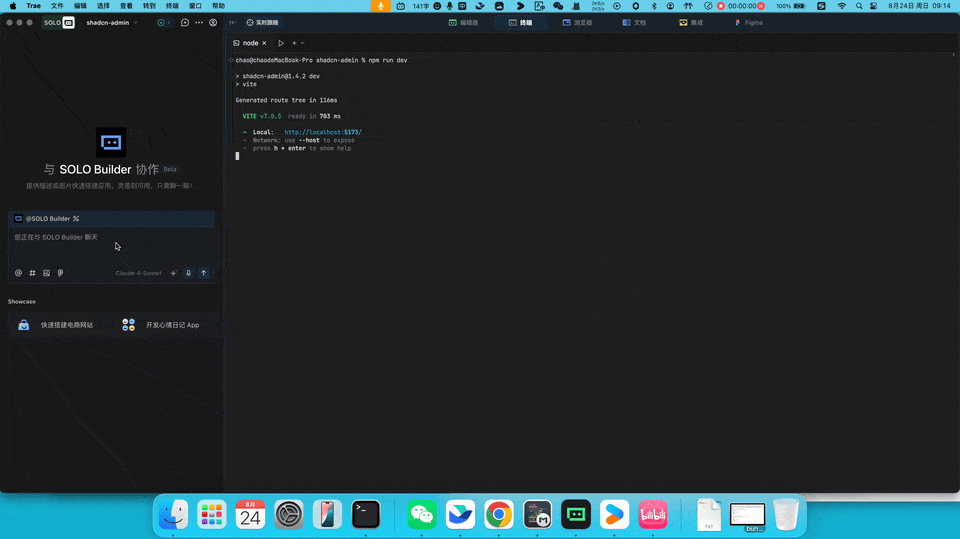Open the 帮助 Help menu
The width and height of the screenshot is (960, 539).
[x=219, y=6]
